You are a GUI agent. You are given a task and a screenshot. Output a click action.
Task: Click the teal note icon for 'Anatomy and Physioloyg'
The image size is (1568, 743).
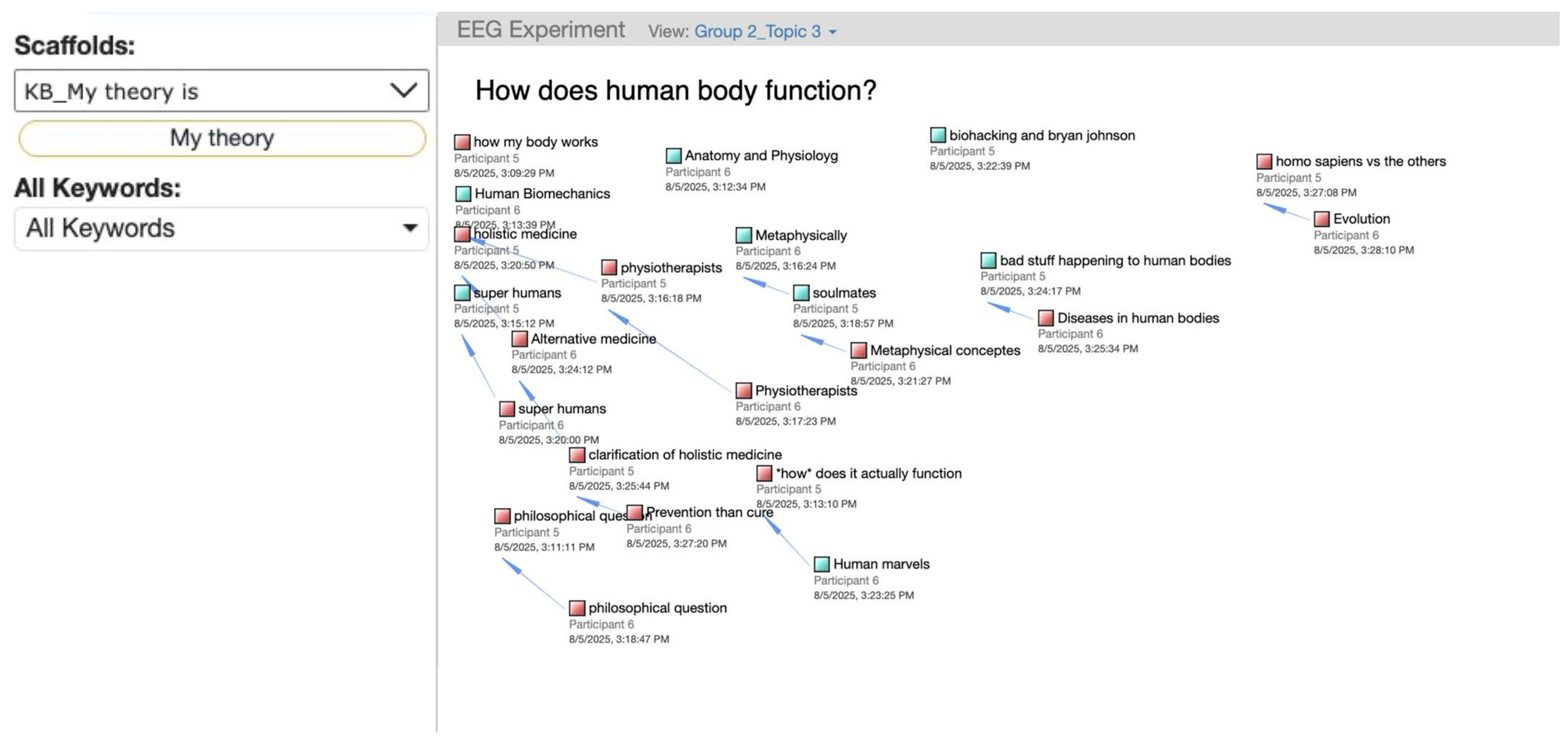pos(673,156)
